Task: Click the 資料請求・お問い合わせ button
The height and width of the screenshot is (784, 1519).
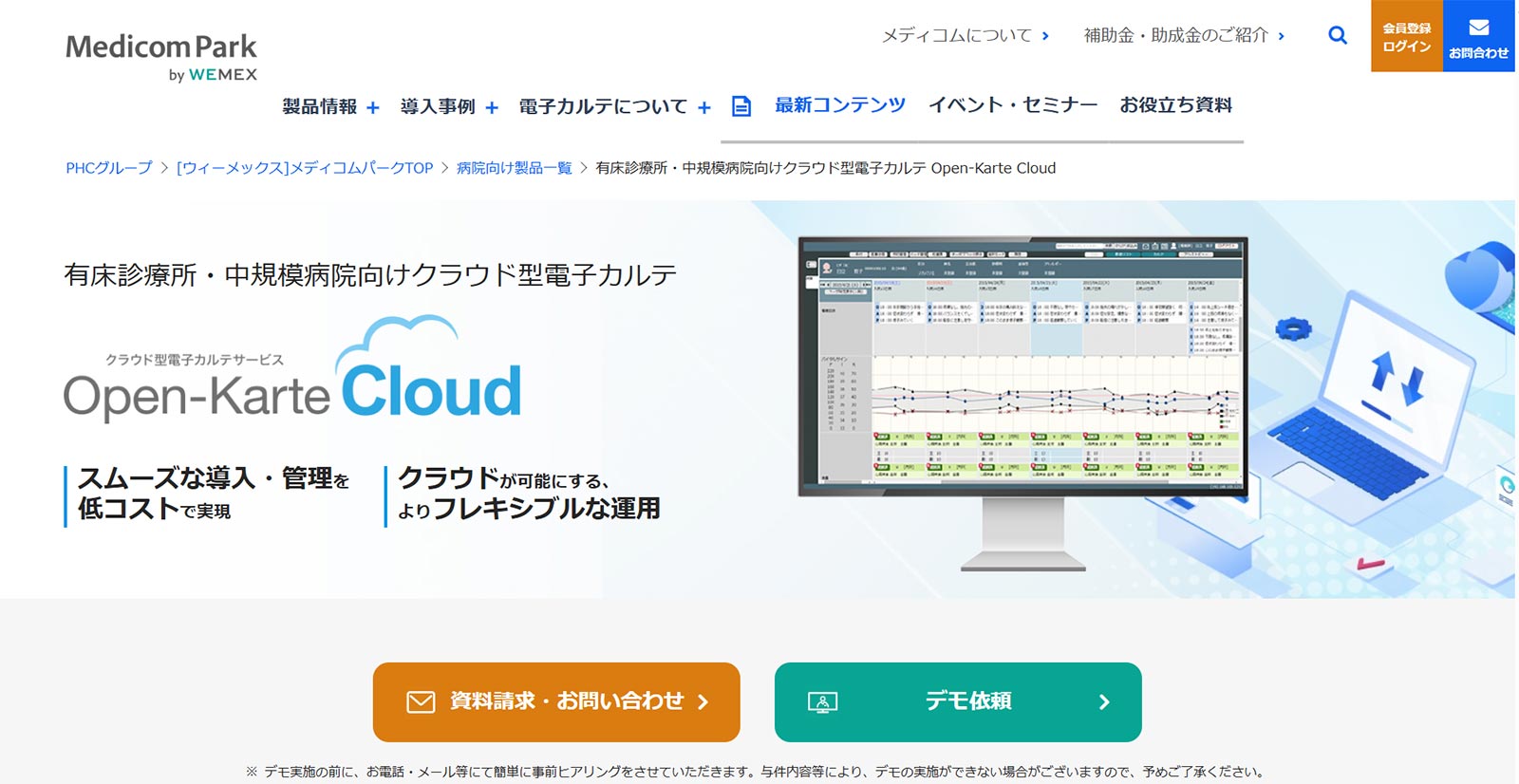Action: [x=556, y=702]
